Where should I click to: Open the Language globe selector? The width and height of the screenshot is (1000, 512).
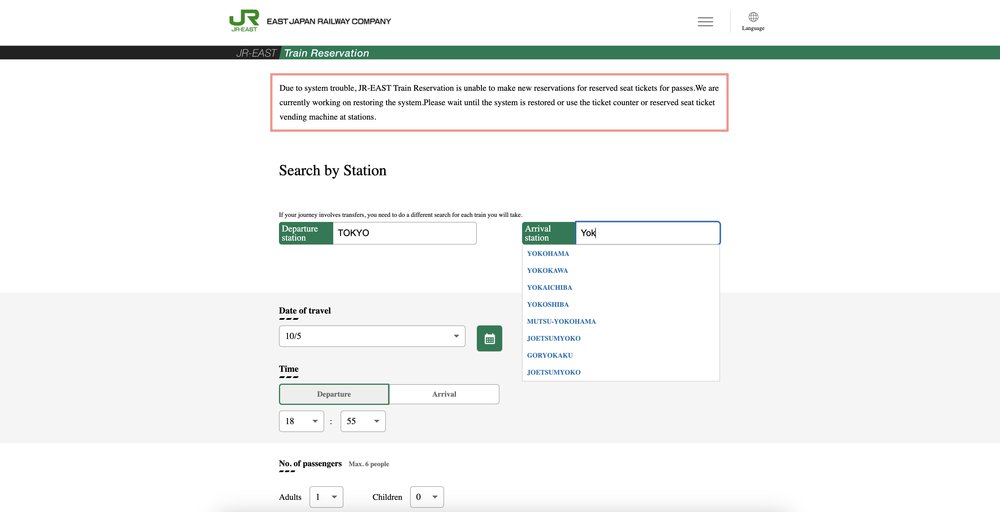tap(753, 21)
